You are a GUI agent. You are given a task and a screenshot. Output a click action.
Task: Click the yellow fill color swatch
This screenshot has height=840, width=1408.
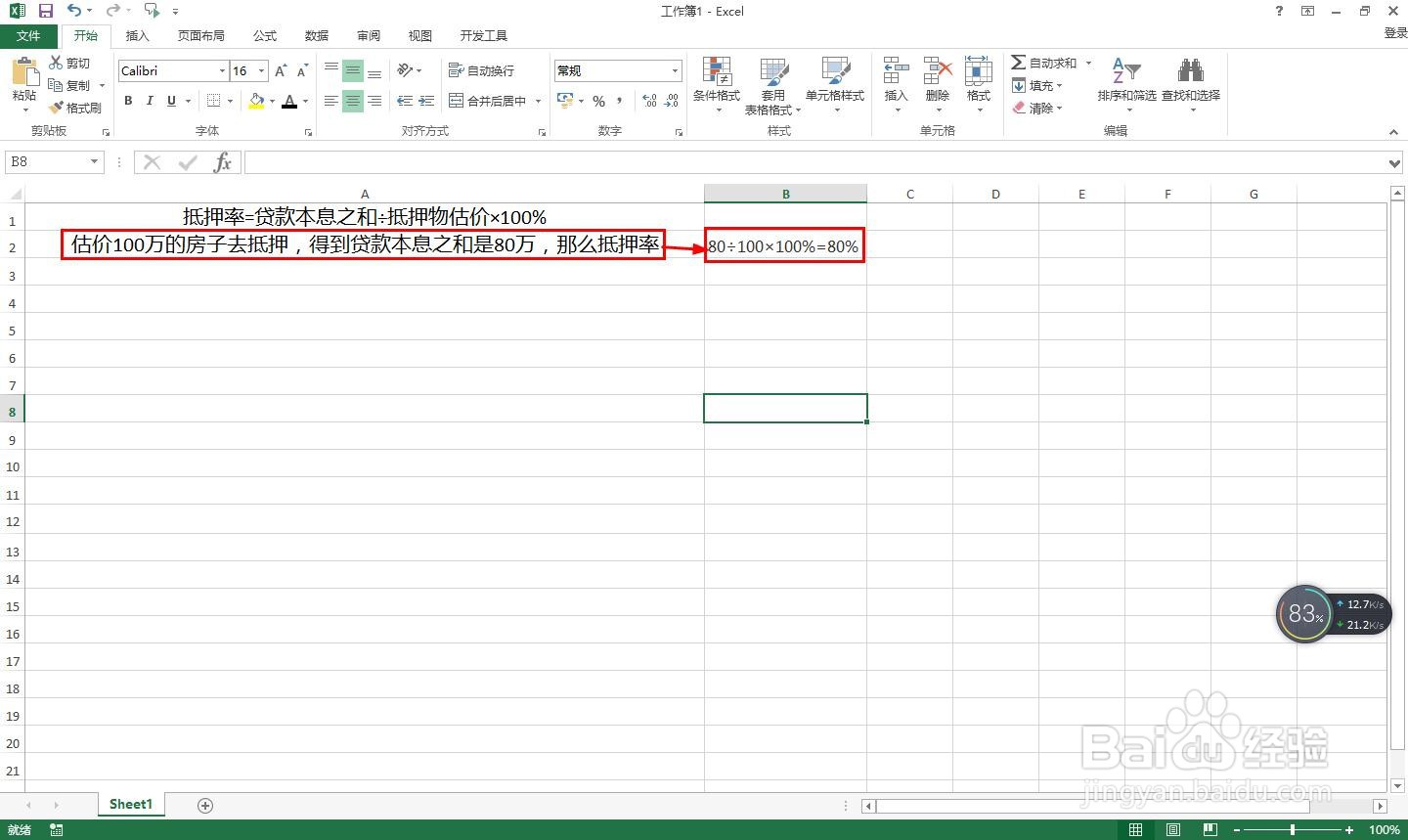tap(256, 101)
